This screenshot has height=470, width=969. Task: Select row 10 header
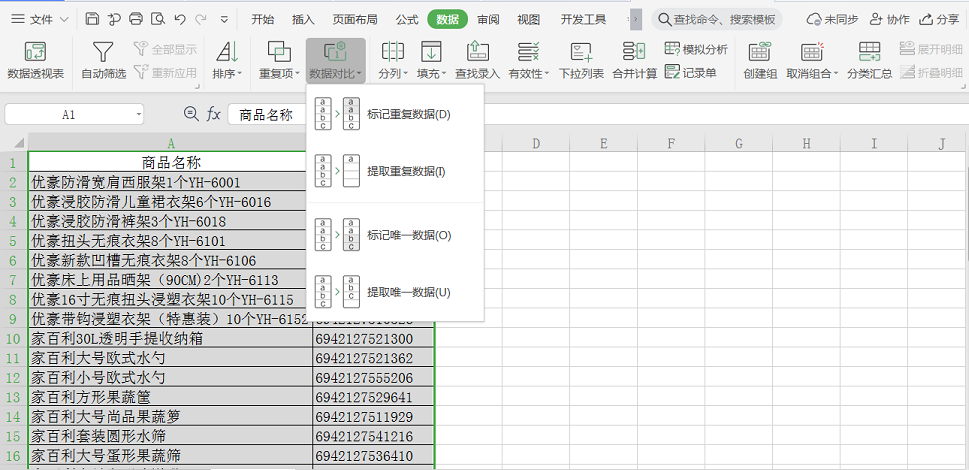coord(14,338)
